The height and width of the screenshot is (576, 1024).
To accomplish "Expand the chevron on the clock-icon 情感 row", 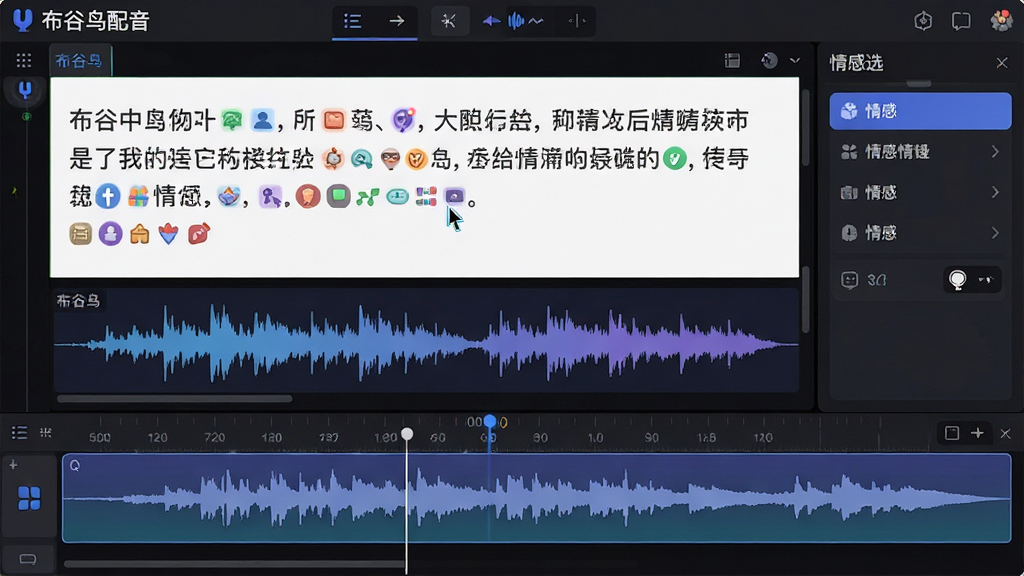I will 995,233.
